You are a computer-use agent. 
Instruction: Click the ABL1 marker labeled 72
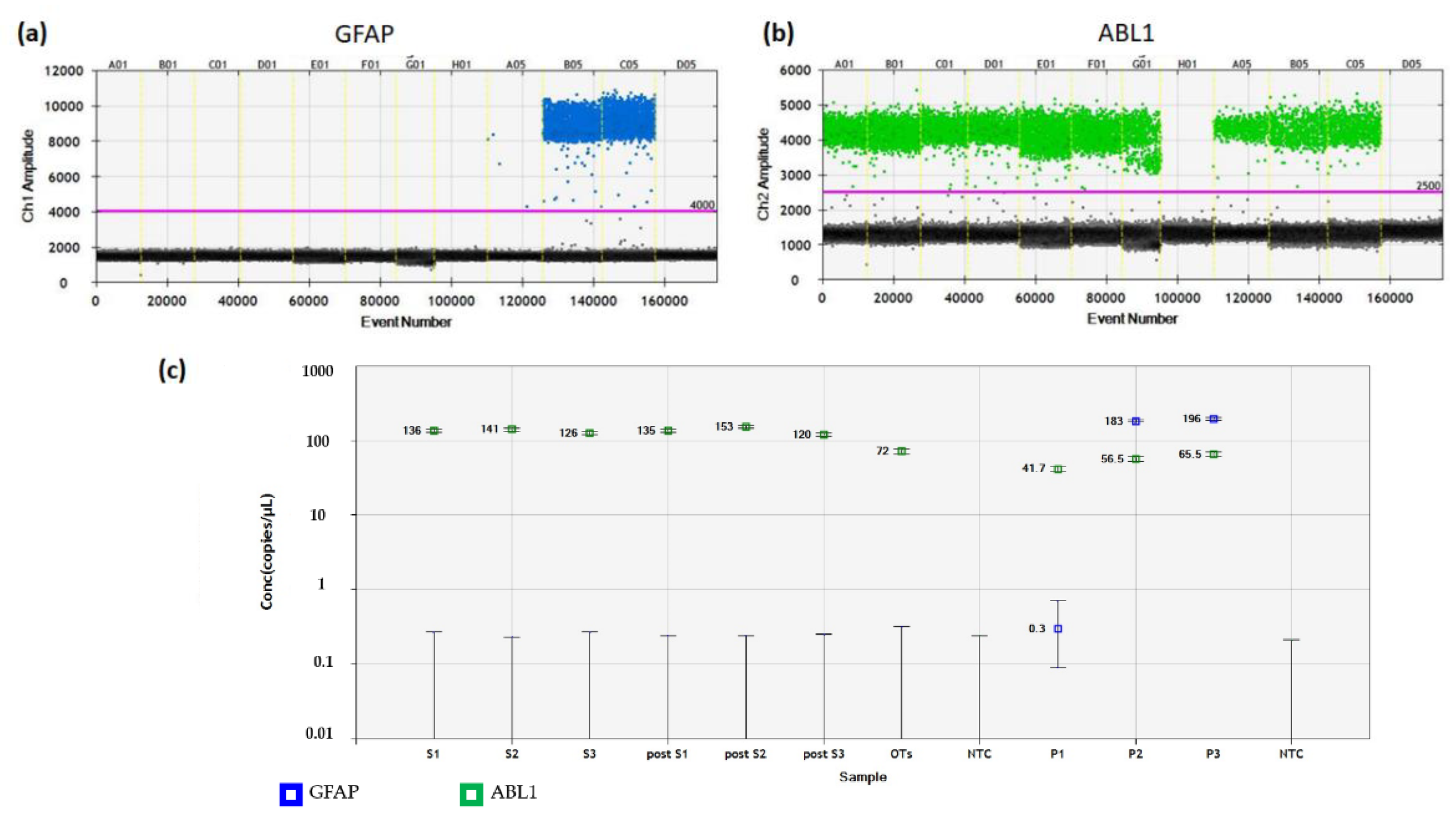point(901,451)
